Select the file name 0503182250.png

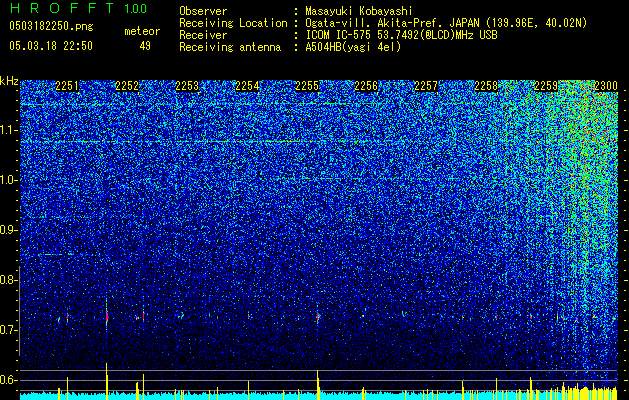coord(51,27)
